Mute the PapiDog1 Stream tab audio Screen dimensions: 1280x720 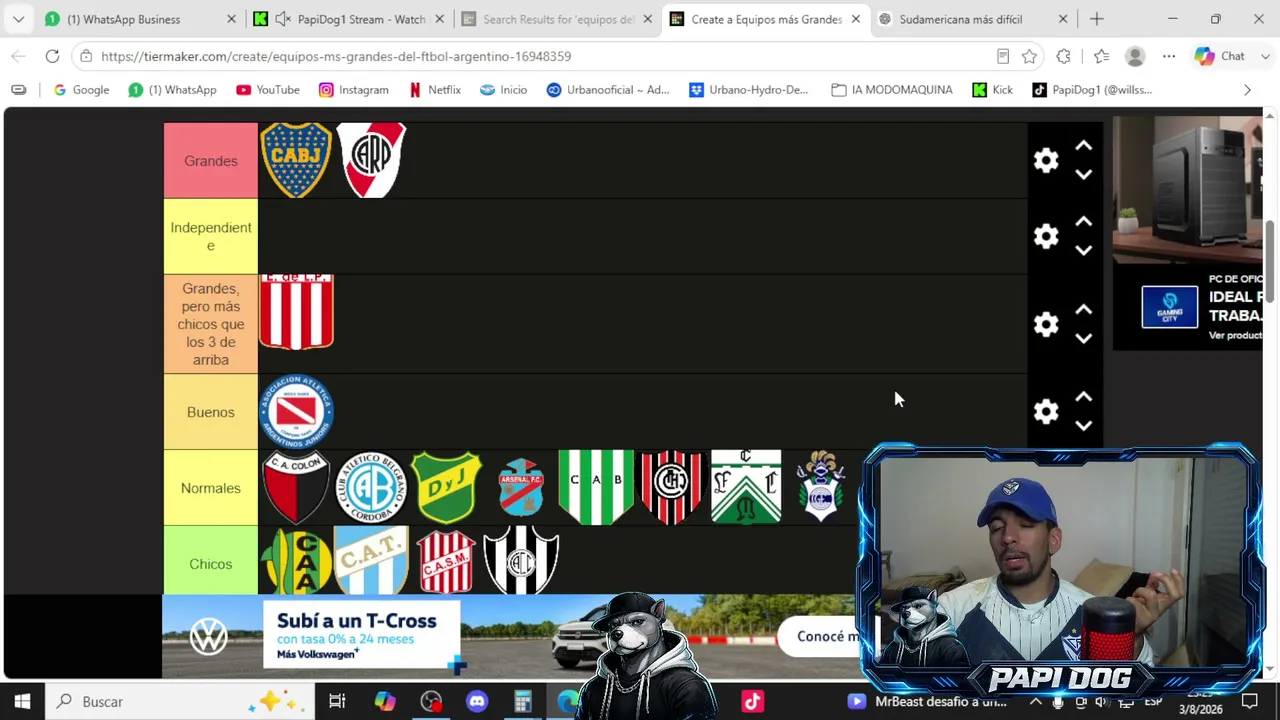point(283,19)
